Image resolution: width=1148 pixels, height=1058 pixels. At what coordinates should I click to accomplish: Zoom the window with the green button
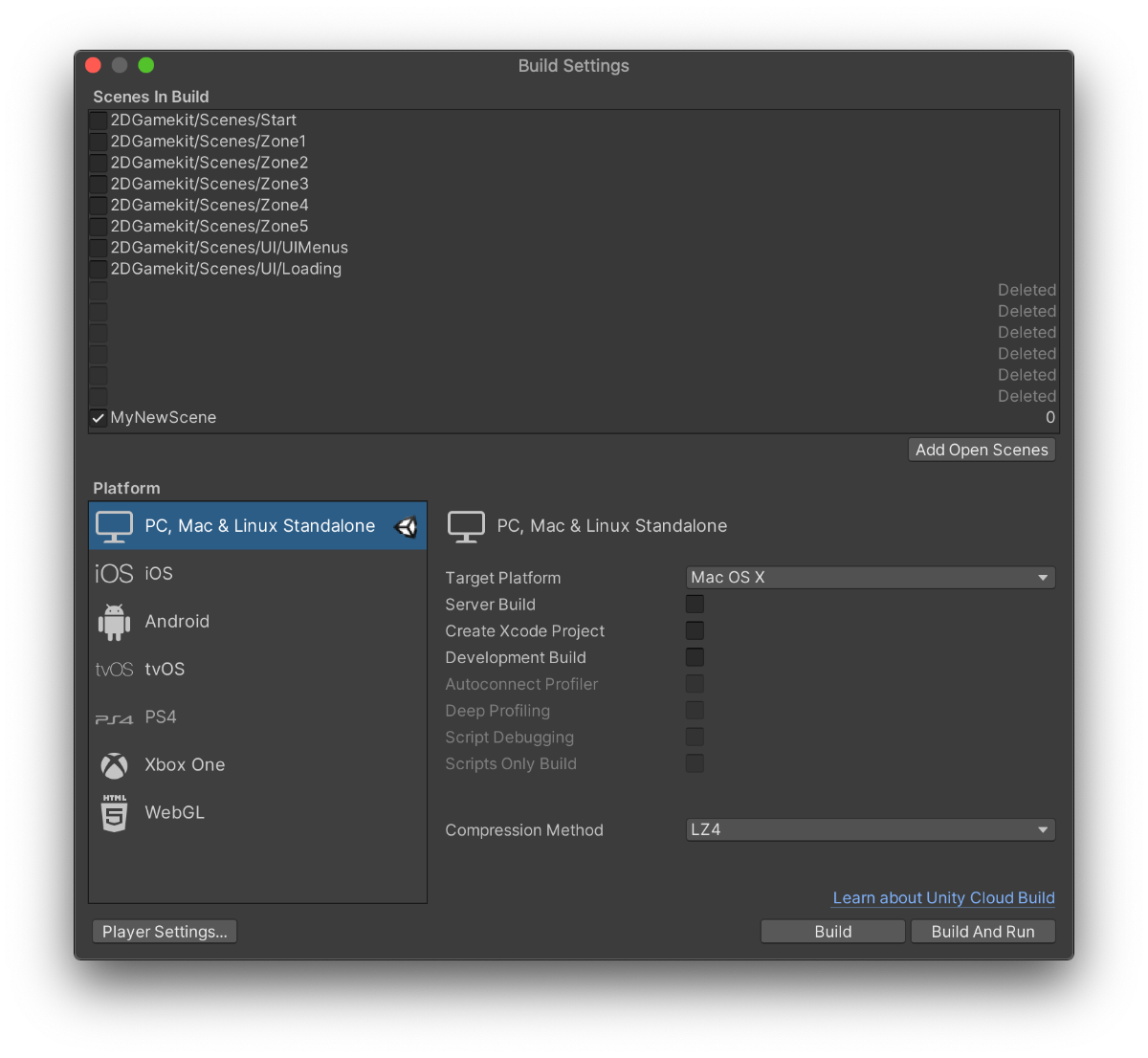click(x=146, y=65)
